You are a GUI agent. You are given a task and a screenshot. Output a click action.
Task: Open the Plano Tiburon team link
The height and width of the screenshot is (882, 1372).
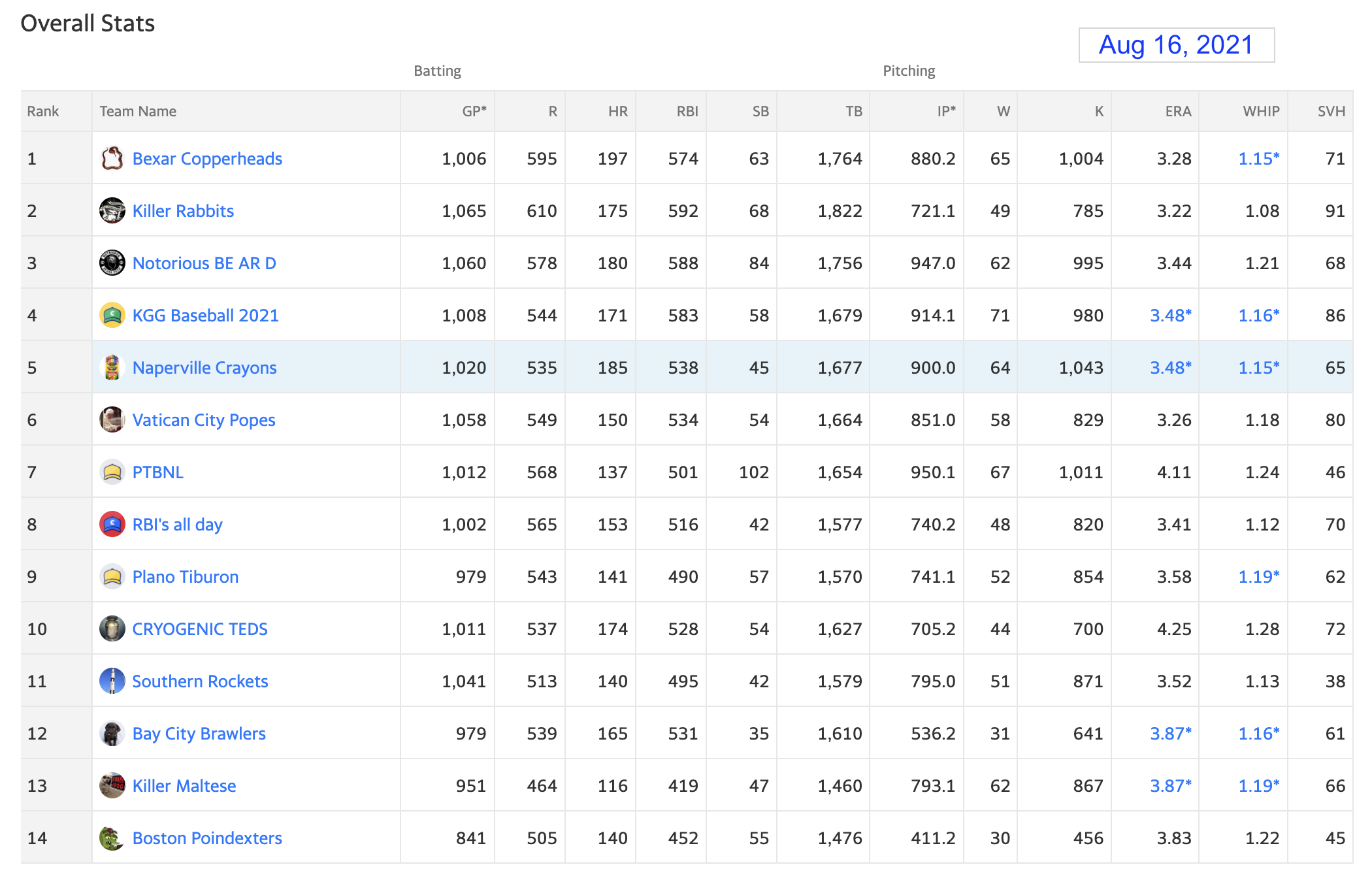(186, 577)
